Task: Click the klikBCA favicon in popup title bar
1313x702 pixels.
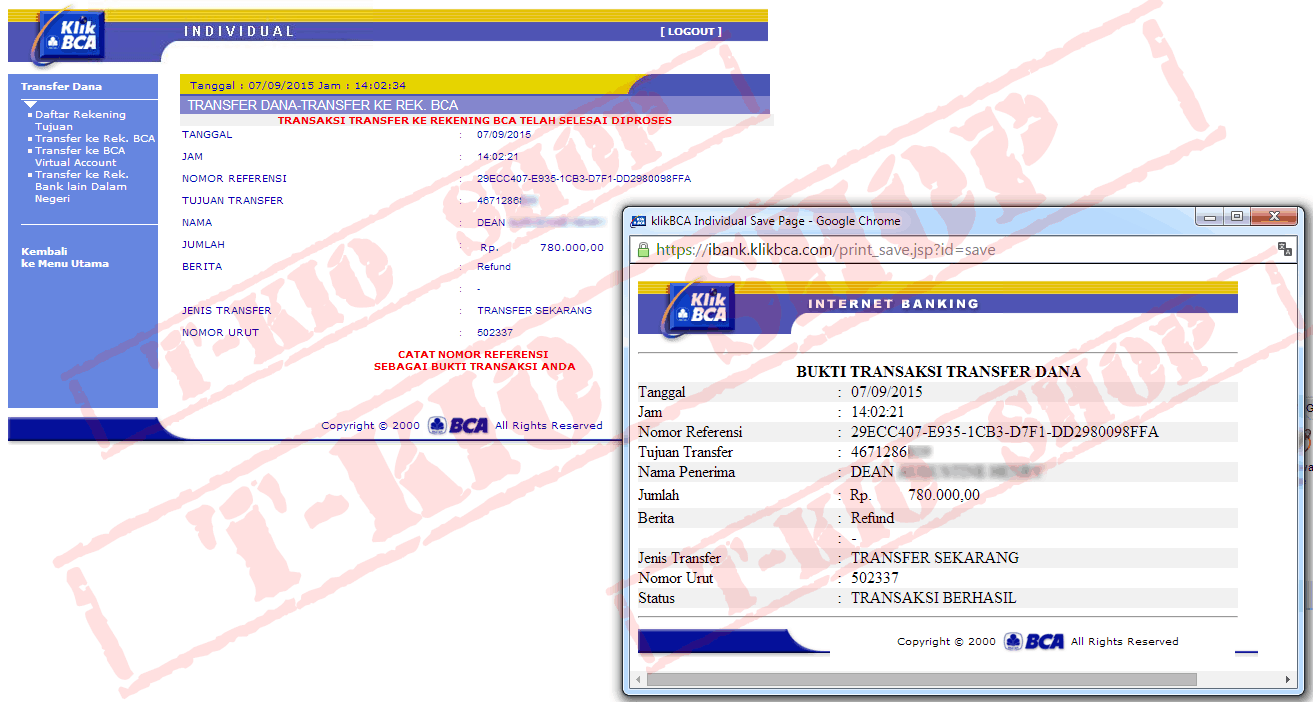Action: pos(639,221)
